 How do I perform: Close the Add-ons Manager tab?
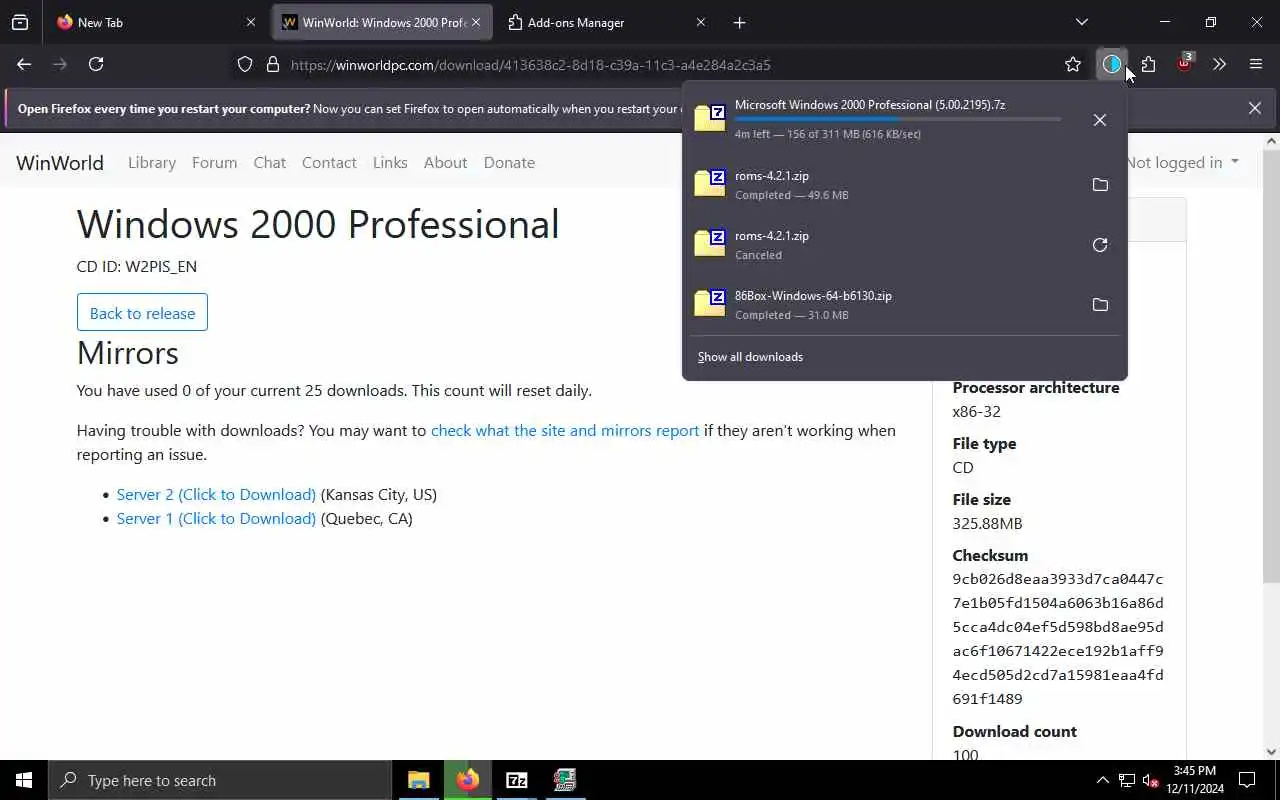700,22
